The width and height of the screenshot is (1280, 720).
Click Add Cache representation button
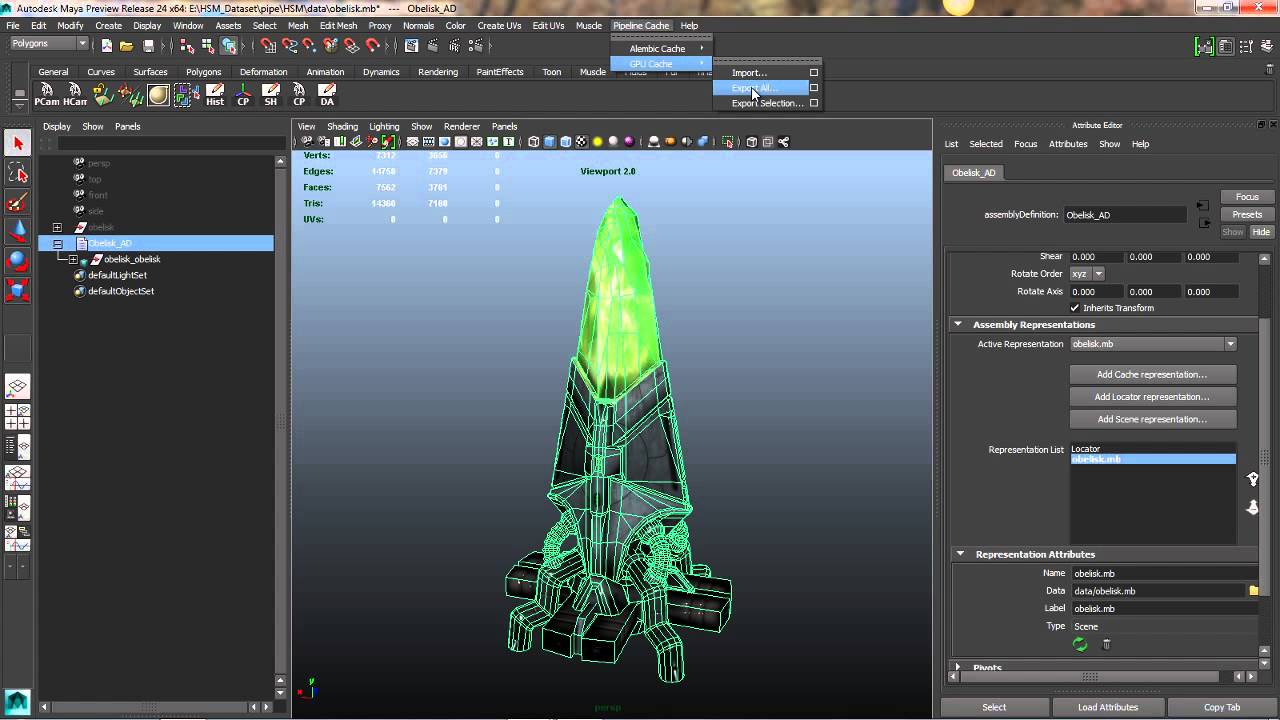pos(1152,374)
